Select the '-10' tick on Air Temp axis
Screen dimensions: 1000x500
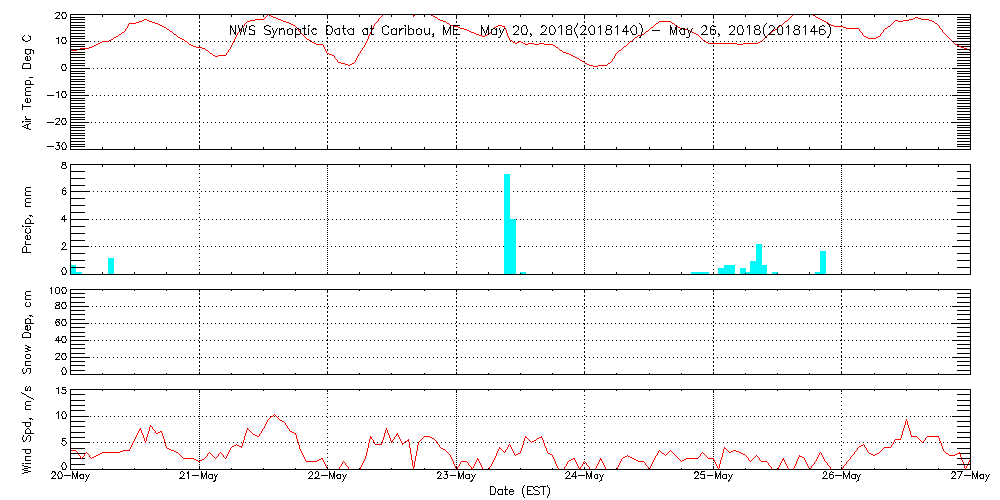coord(57,94)
